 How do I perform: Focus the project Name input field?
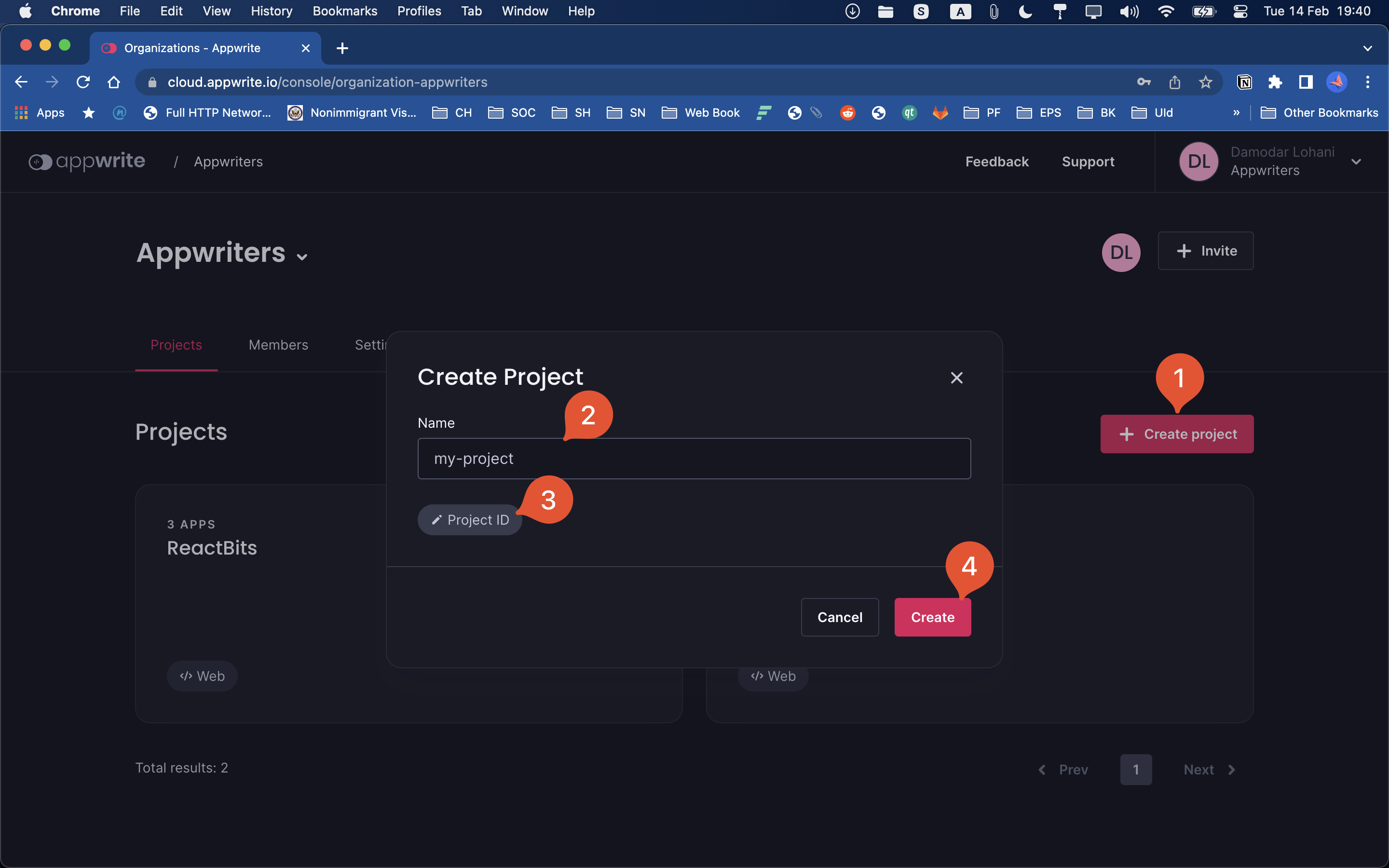(694, 459)
